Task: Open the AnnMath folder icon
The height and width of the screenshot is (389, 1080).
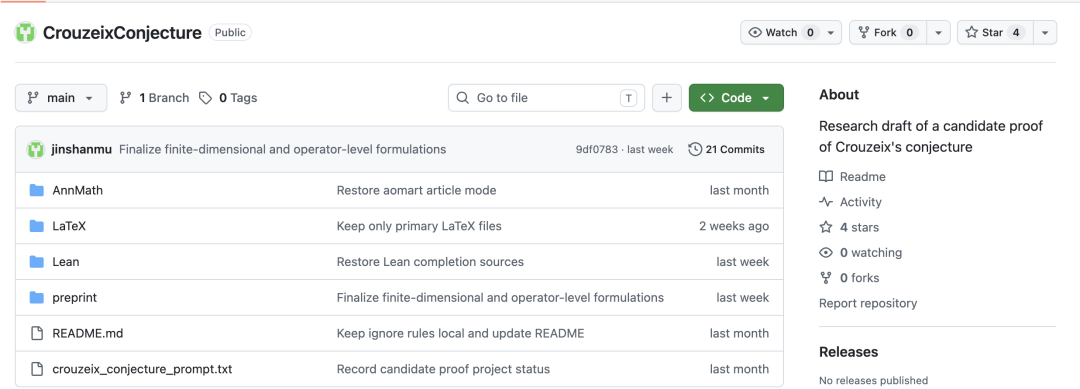Action: (x=37, y=190)
